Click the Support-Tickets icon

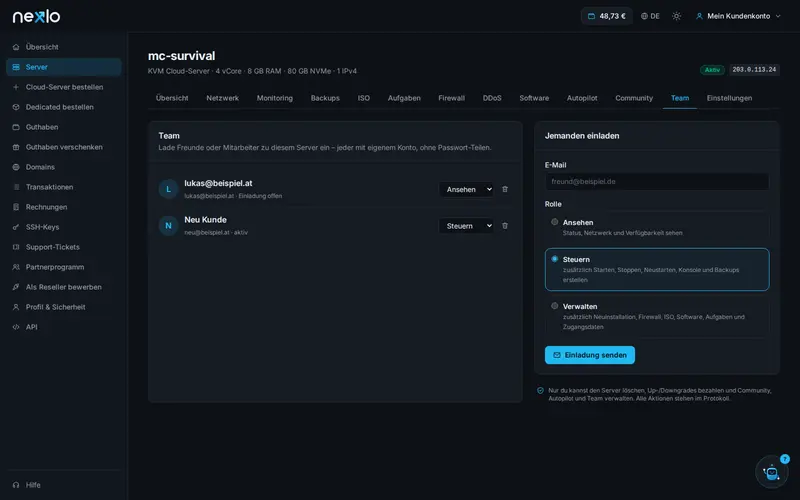coord(16,247)
